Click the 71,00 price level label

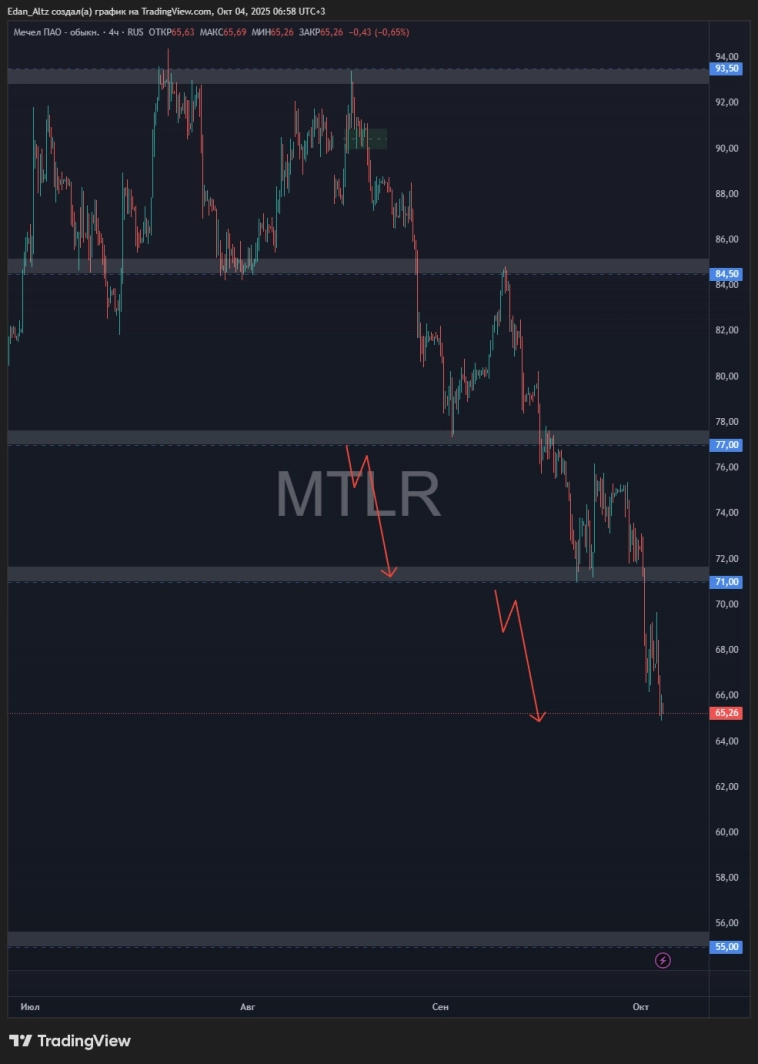point(726,582)
